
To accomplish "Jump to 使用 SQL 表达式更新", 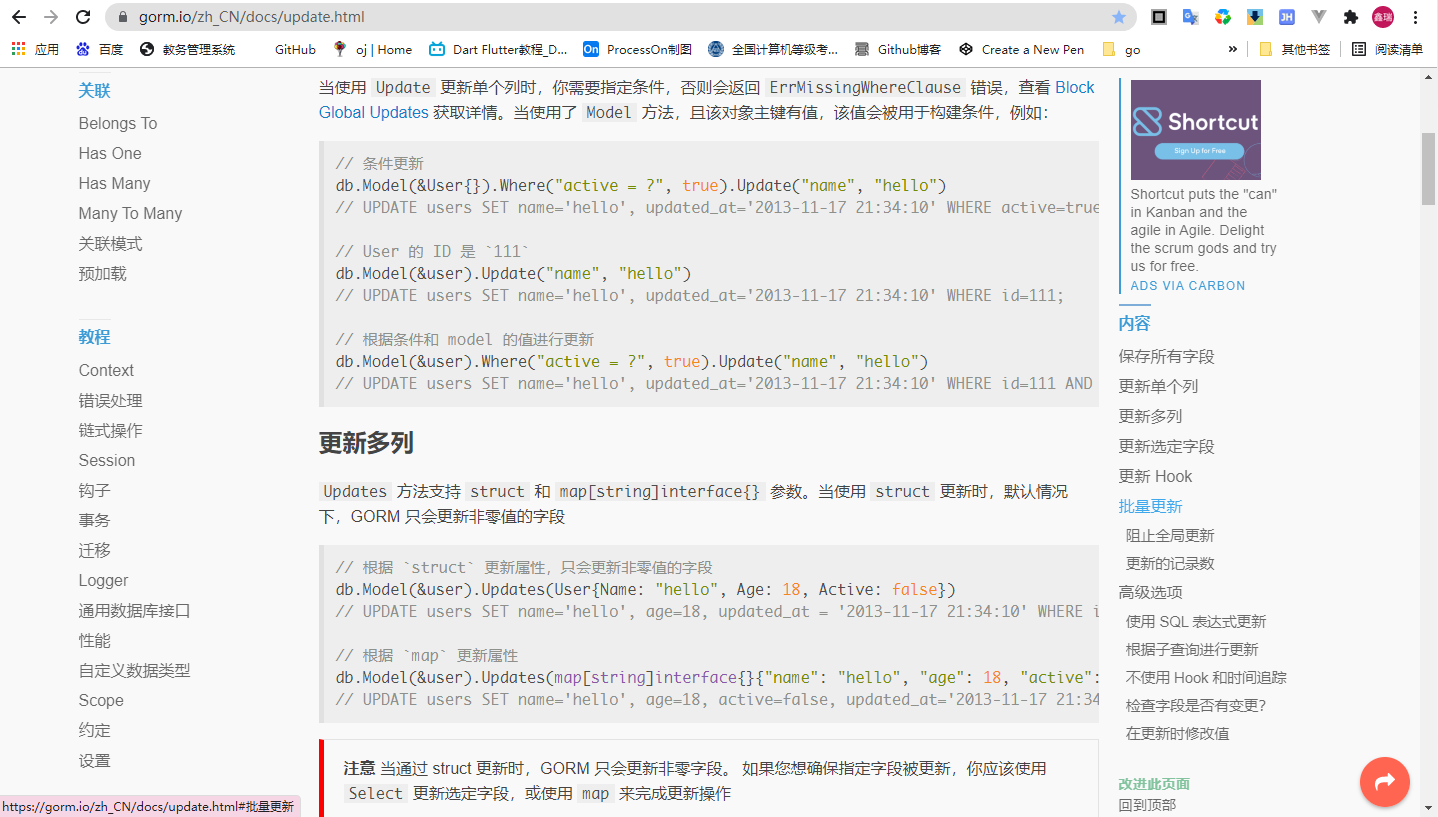I will click(x=1196, y=621).
